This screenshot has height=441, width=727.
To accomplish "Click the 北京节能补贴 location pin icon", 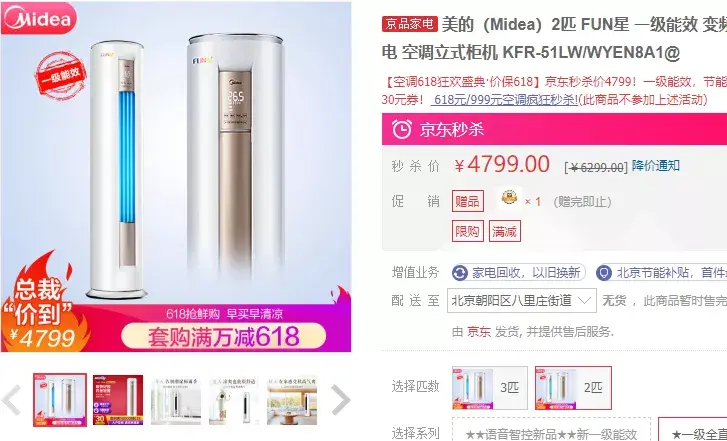I will [x=603, y=273].
